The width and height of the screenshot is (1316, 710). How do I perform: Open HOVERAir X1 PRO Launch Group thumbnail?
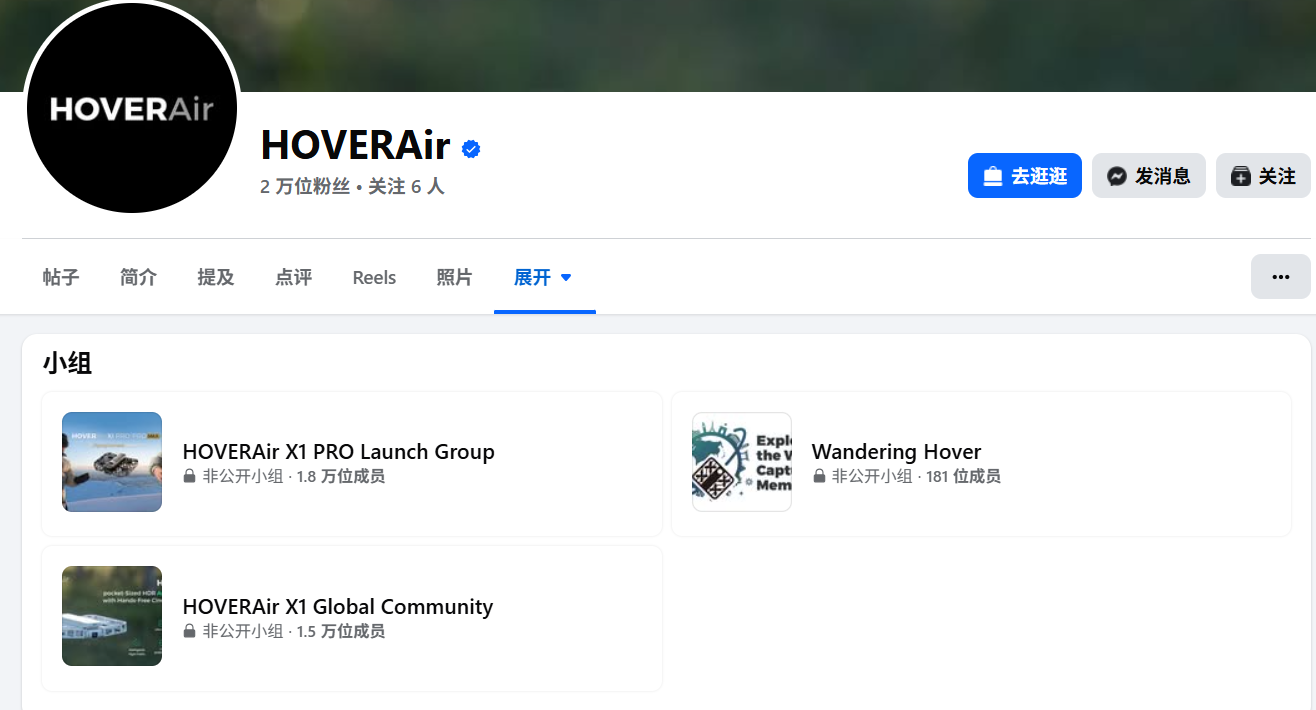coord(112,462)
